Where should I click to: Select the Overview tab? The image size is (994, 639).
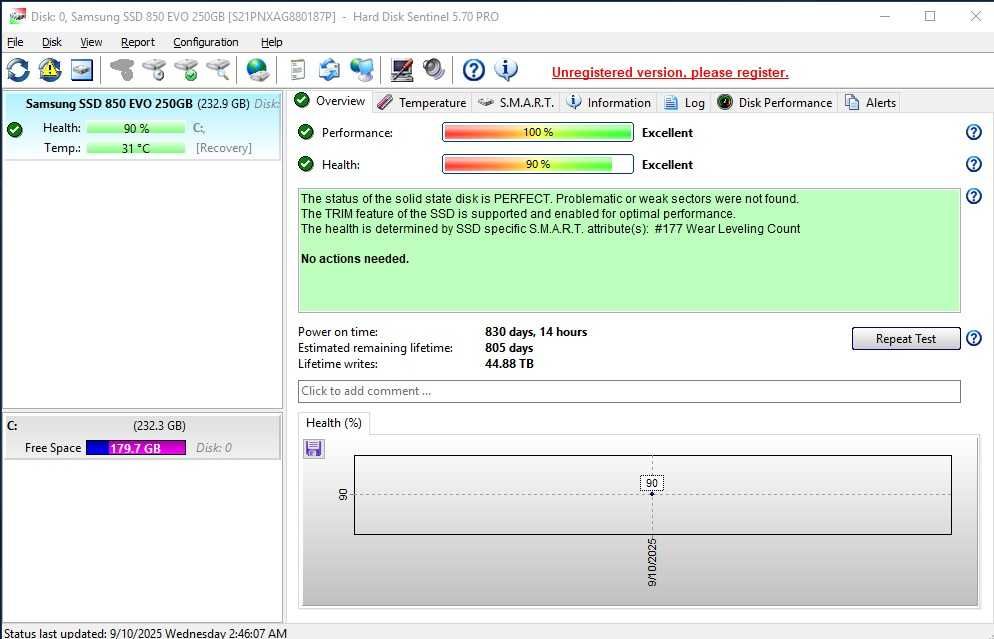(x=331, y=101)
